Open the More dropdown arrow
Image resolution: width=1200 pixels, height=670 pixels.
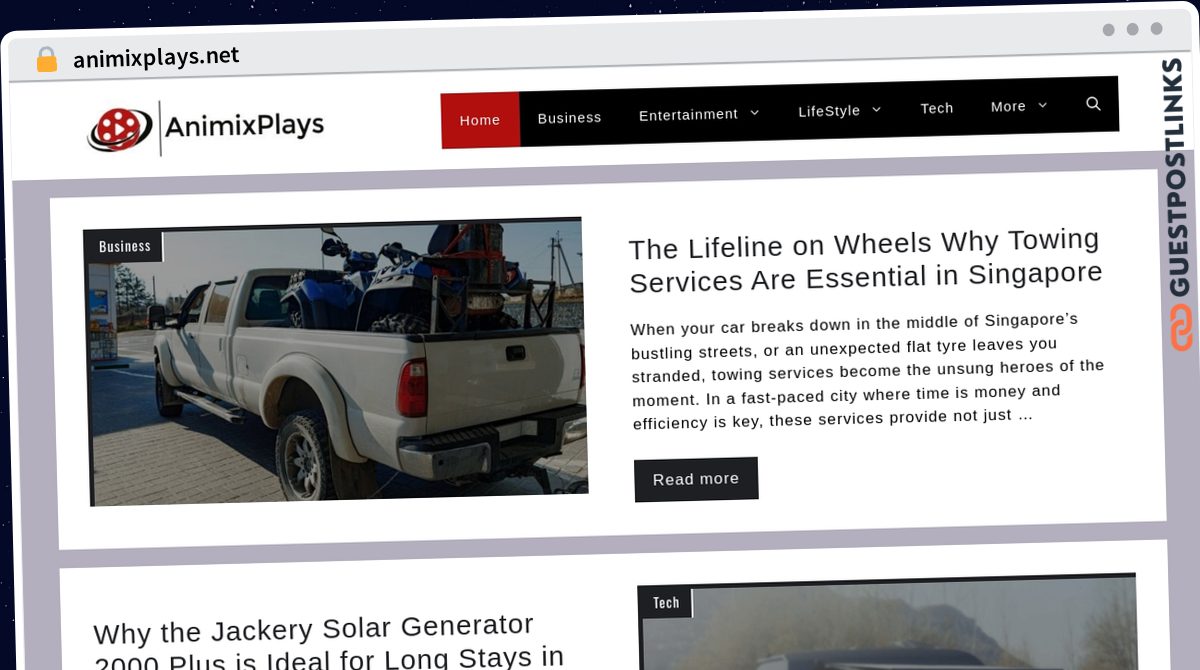click(1043, 105)
